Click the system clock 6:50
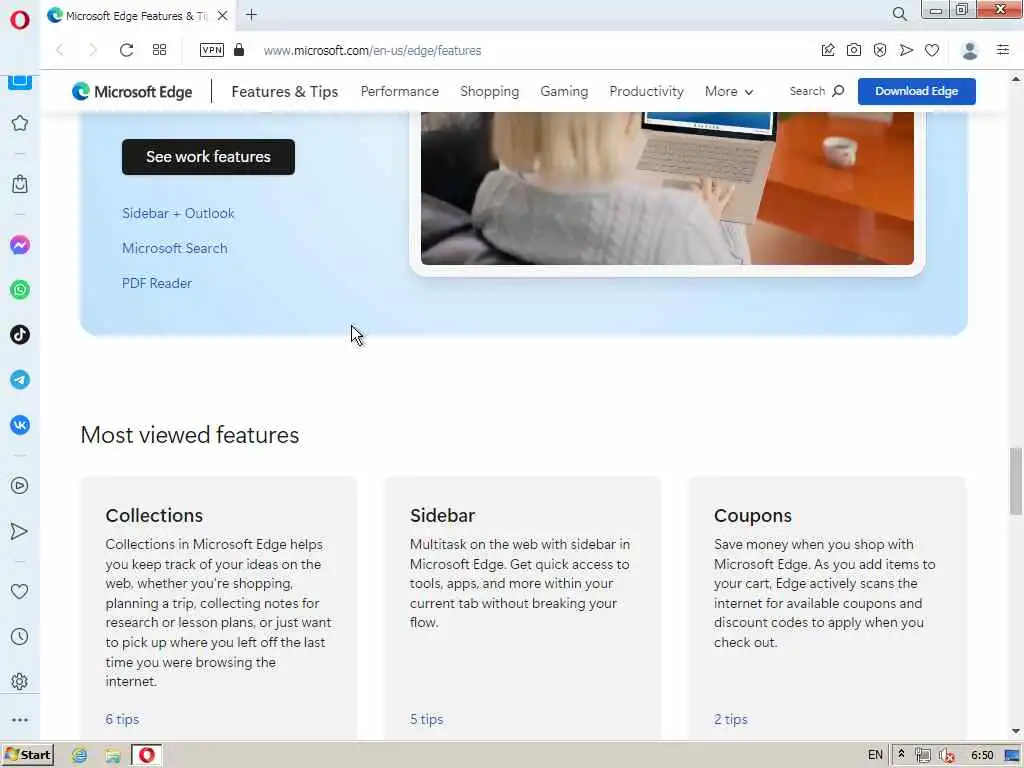The width and height of the screenshot is (1024, 768). (x=982, y=755)
